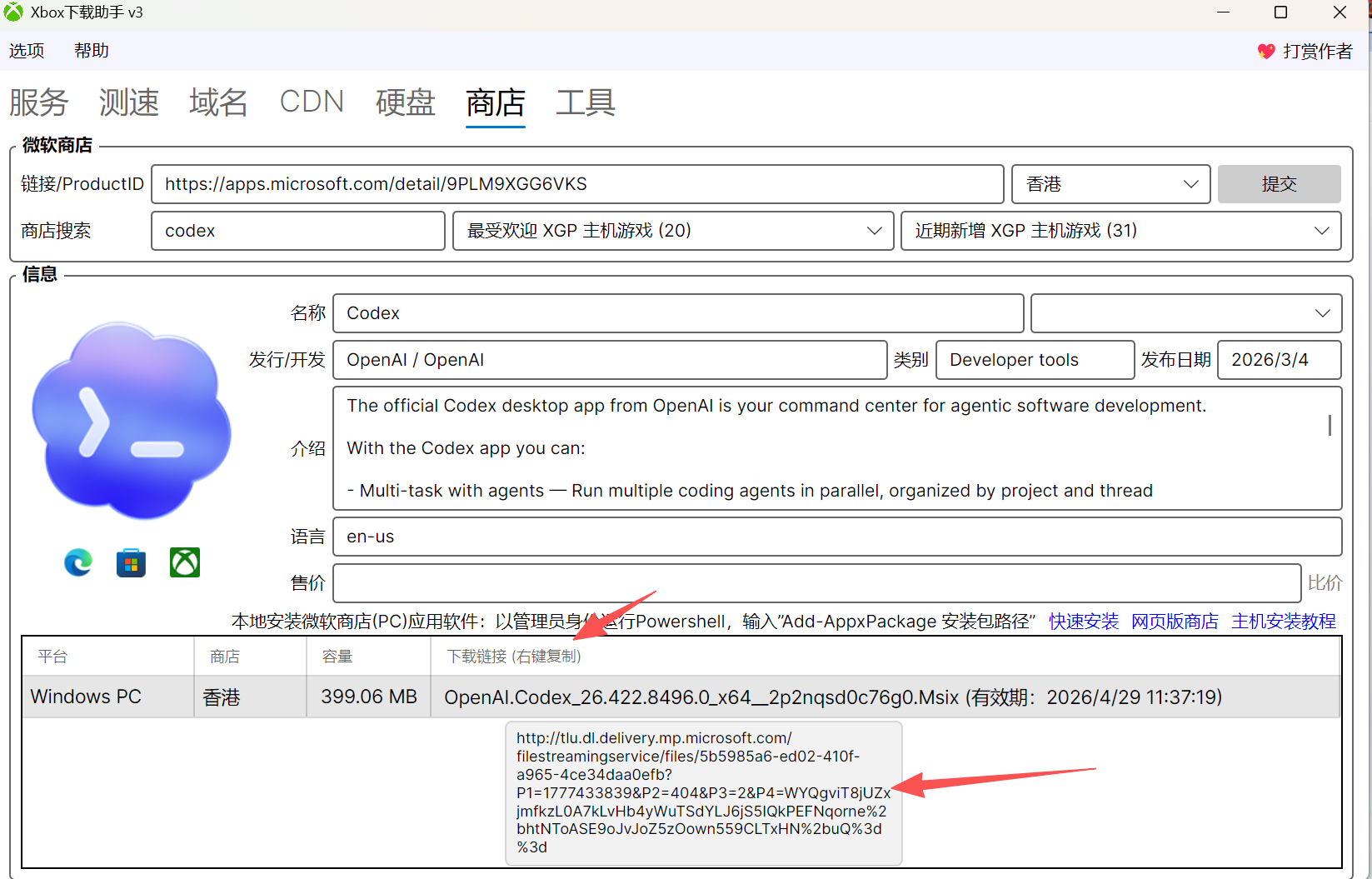Click the empty 售价 price field

(x=817, y=583)
